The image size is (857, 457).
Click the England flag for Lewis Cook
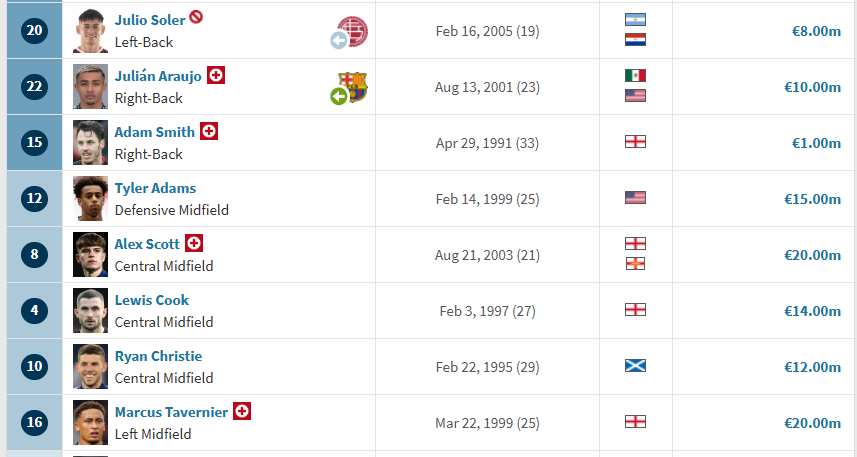pos(635,310)
